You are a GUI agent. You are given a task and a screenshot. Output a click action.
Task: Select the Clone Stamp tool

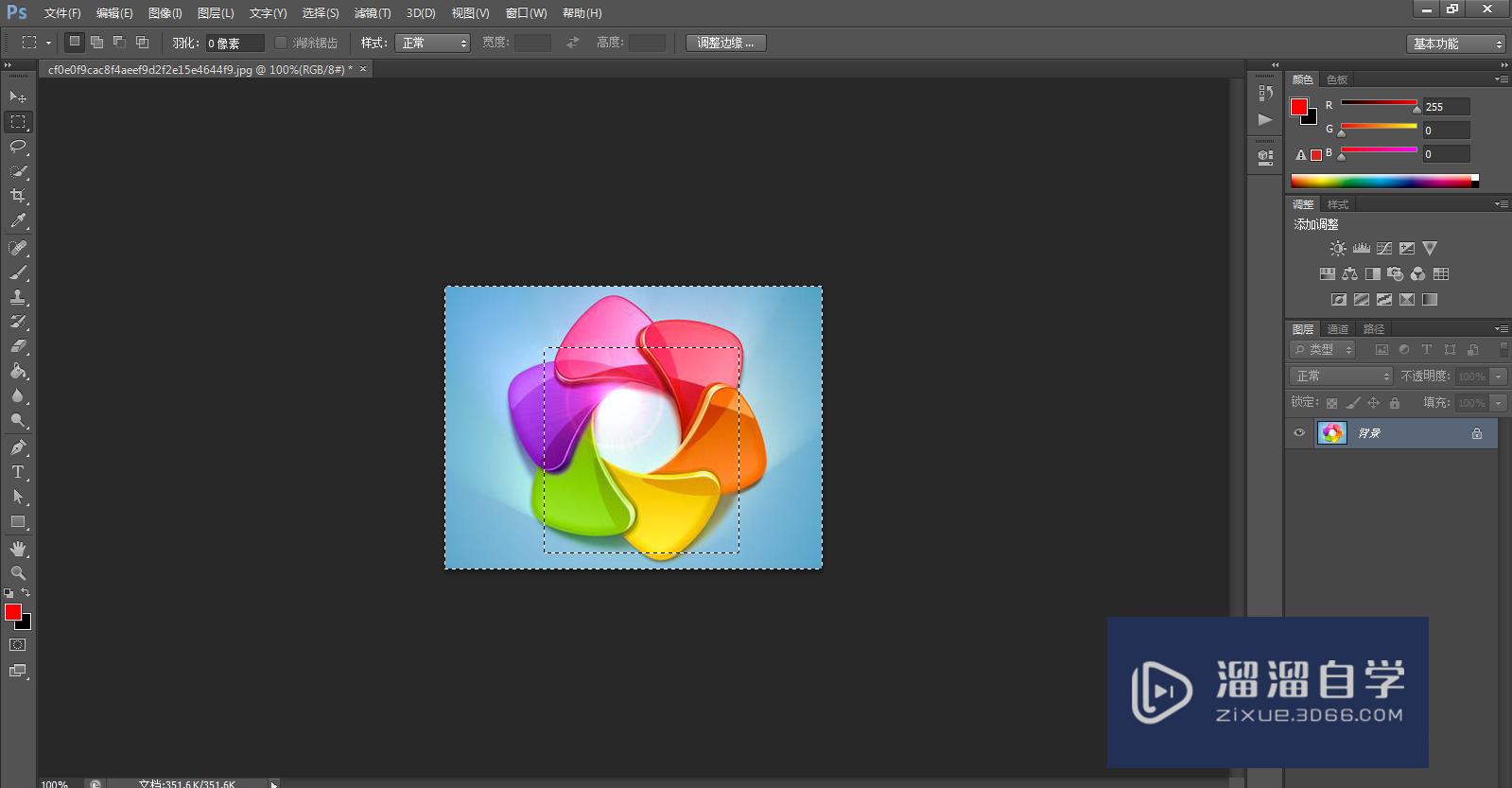click(18, 297)
